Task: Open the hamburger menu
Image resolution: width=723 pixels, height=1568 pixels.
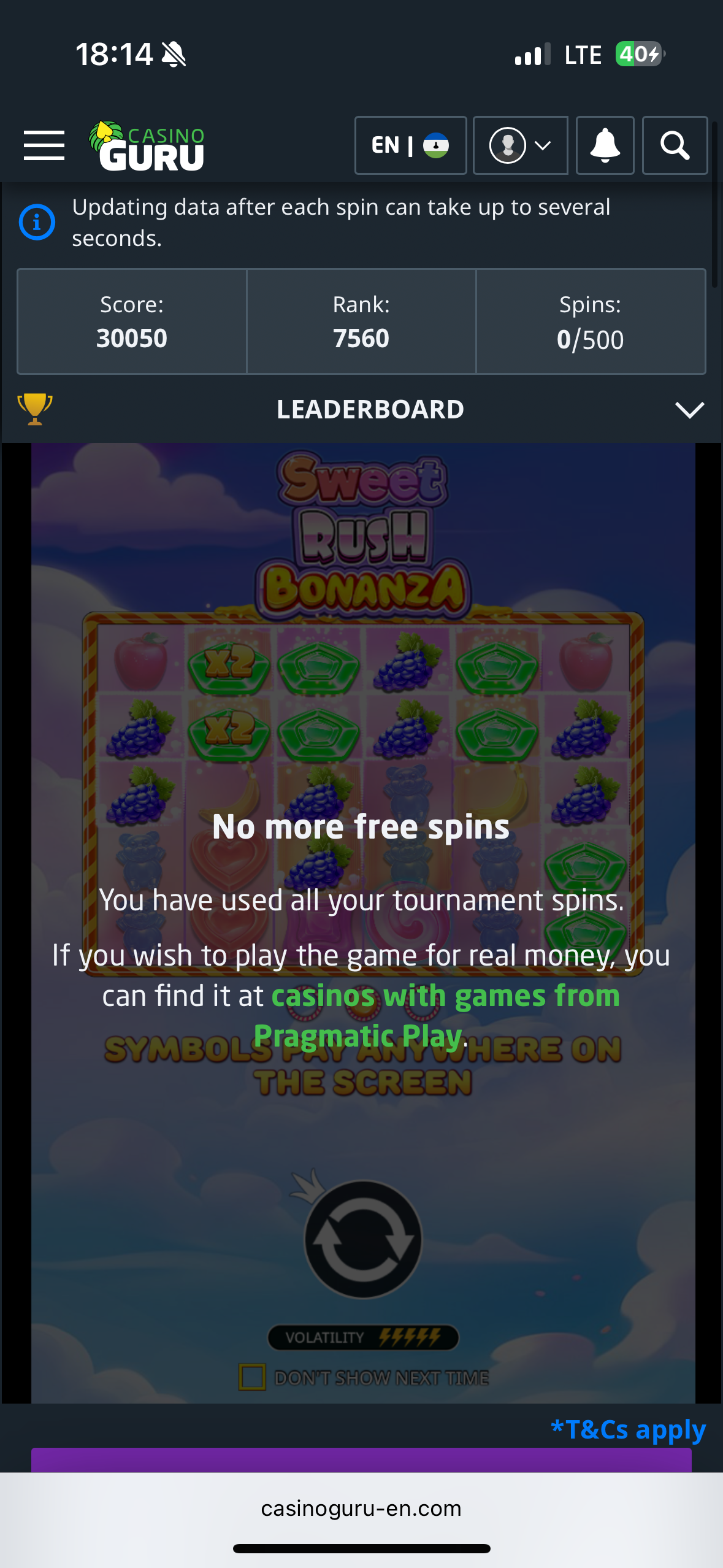Action: tap(44, 145)
